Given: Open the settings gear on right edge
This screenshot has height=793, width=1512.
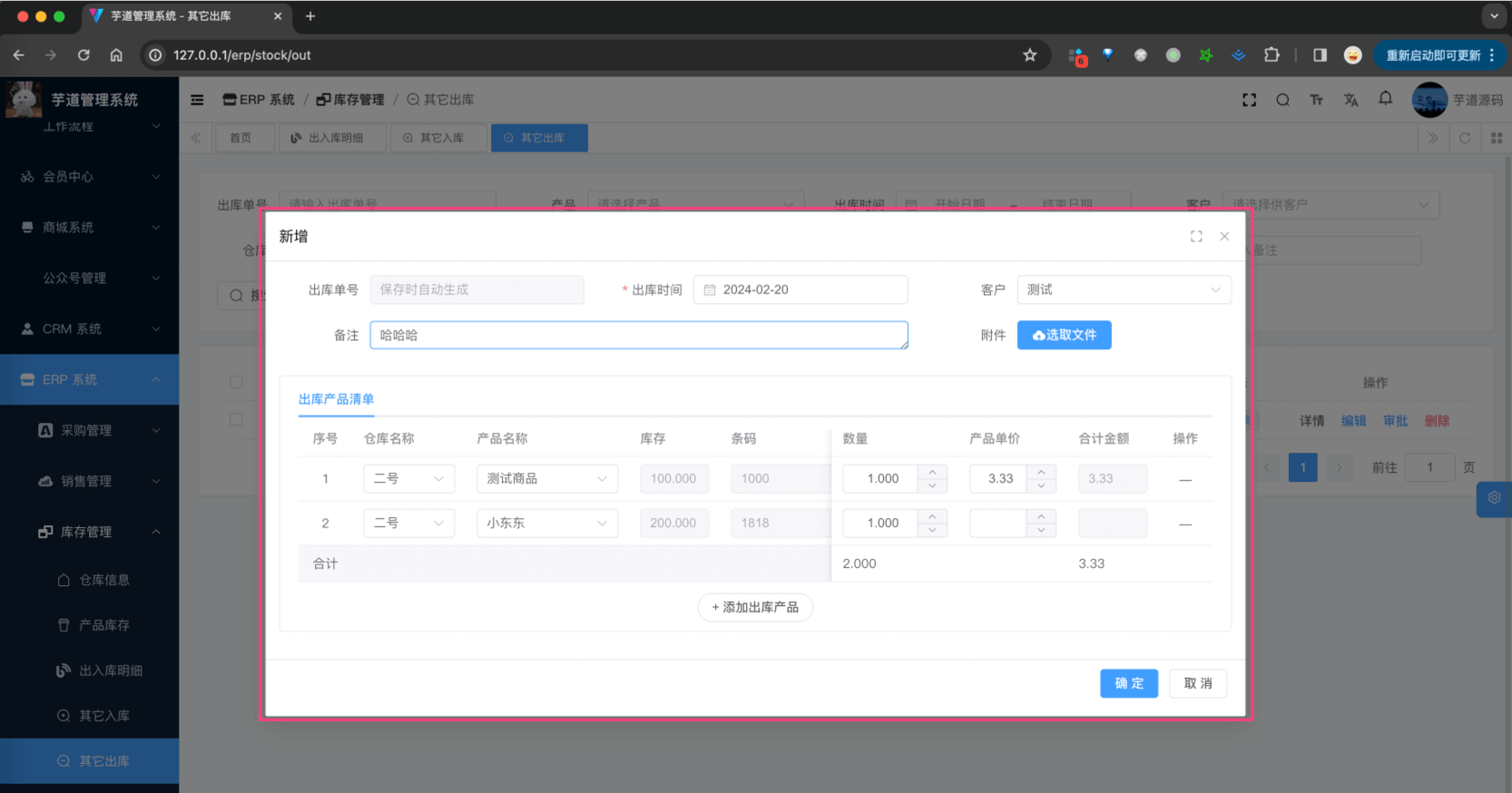Looking at the screenshot, I should [1494, 498].
